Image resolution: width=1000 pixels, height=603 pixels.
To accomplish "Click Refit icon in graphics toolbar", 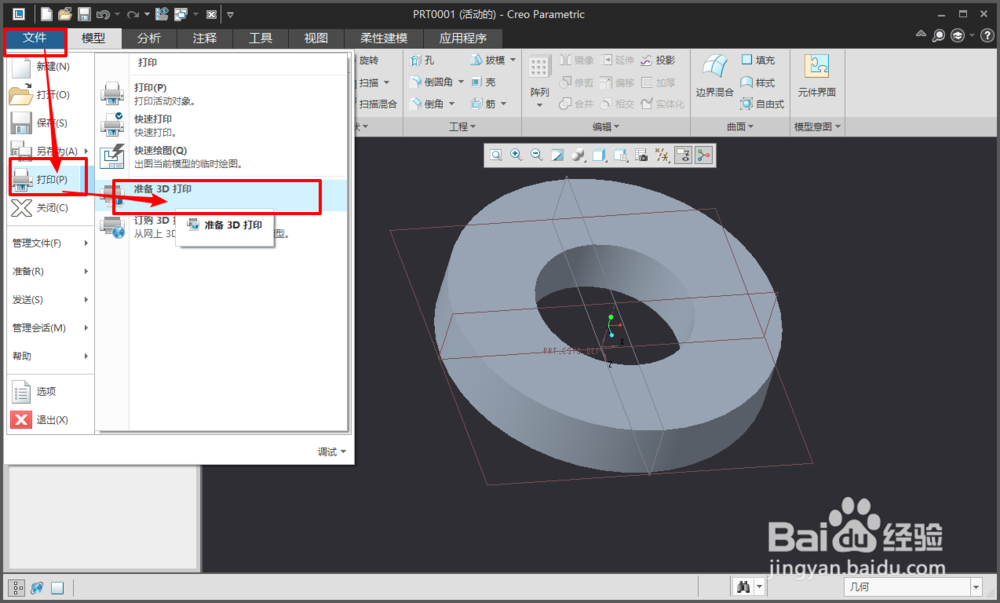I will point(496,155).
